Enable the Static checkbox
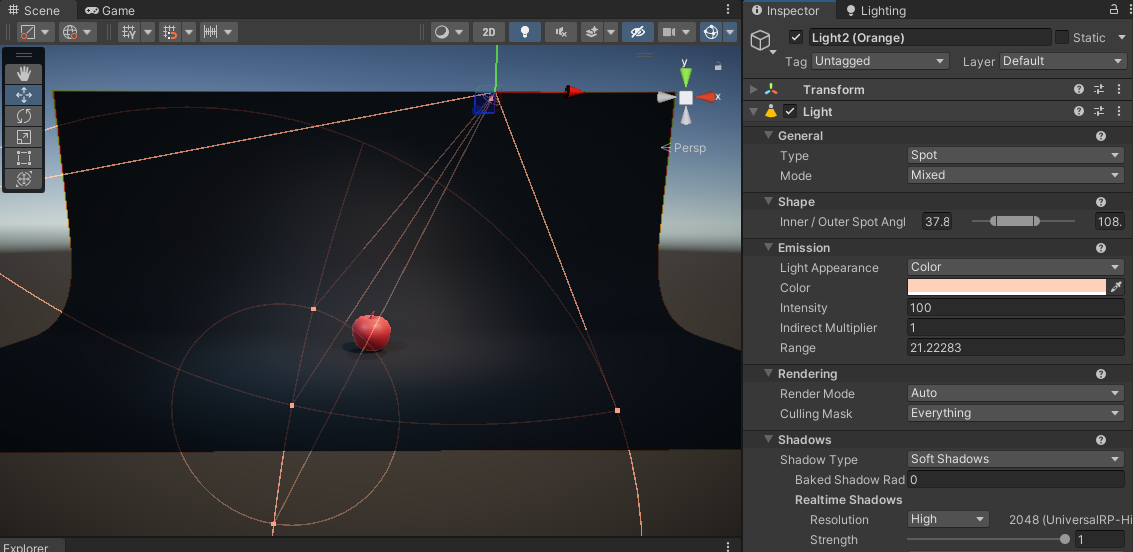The width and height of the screenshot is (1133, 552). click(x=1062, y=38)
